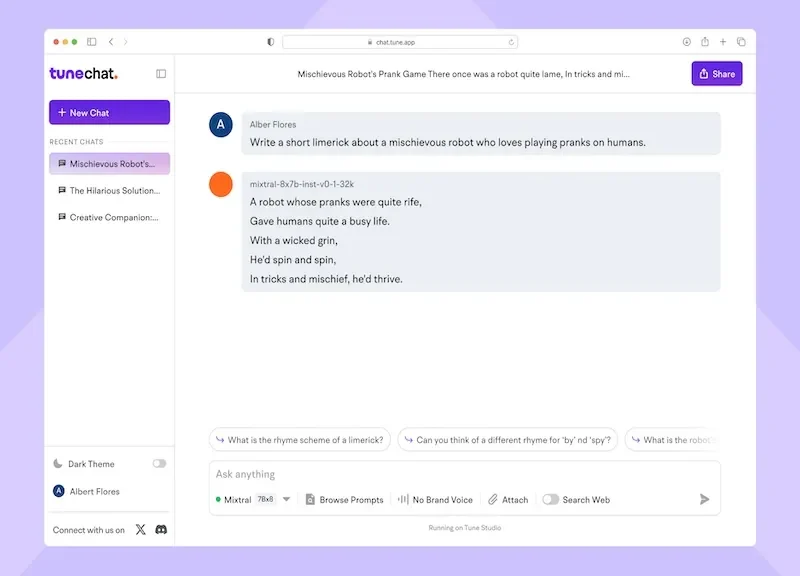Click the blue 'A' user avatar in chat

coord(221,124)
